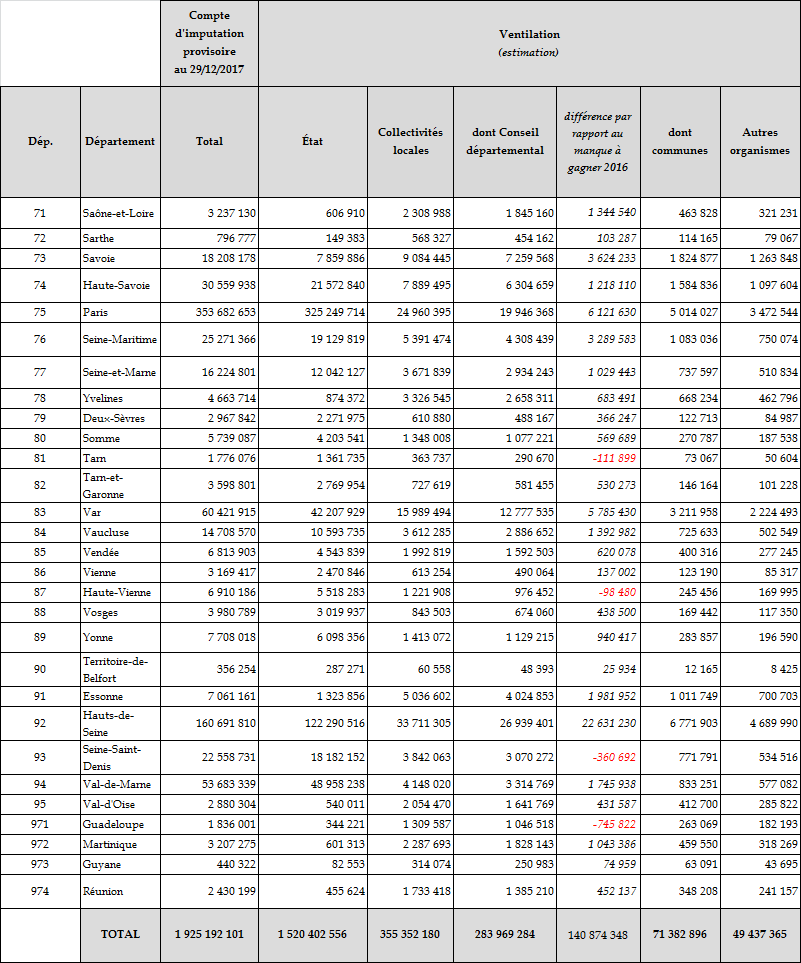The width and height of the screenshot is (801, 963).
Task: Select the dont Conseil départemental header
Action: pos(505,142)
